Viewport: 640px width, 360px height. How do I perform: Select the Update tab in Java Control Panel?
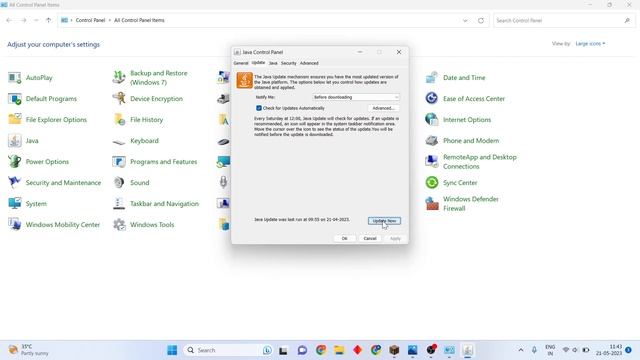coord(258,63)
